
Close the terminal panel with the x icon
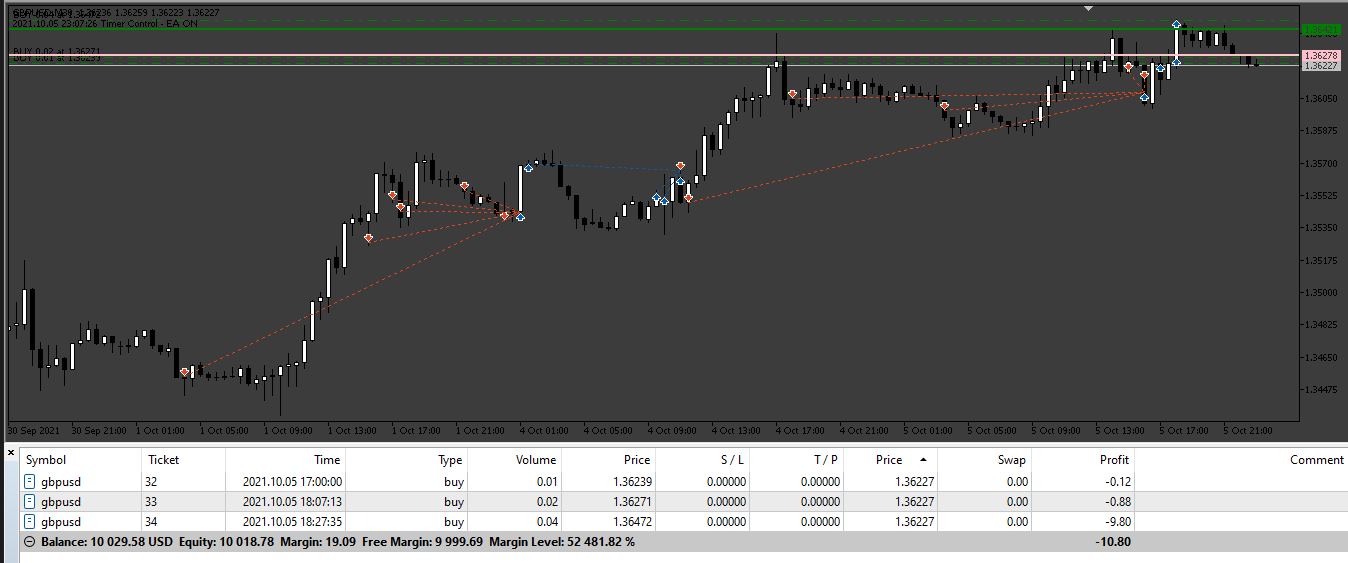(x=11, y=453)
